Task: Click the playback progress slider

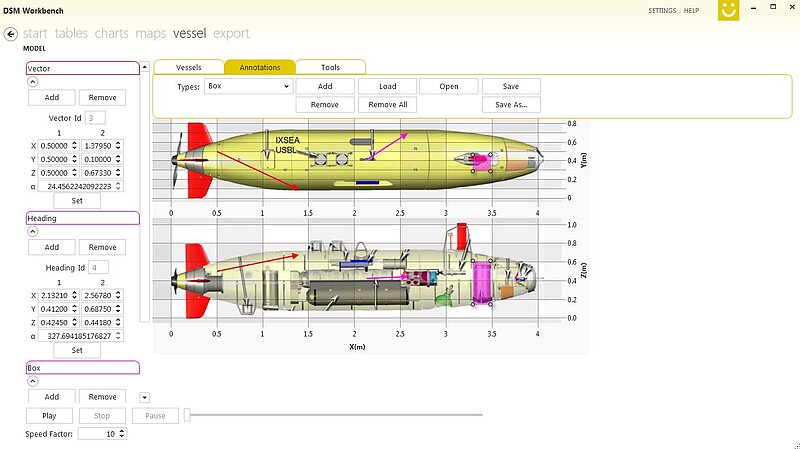Action: click(x=334, y=415)
